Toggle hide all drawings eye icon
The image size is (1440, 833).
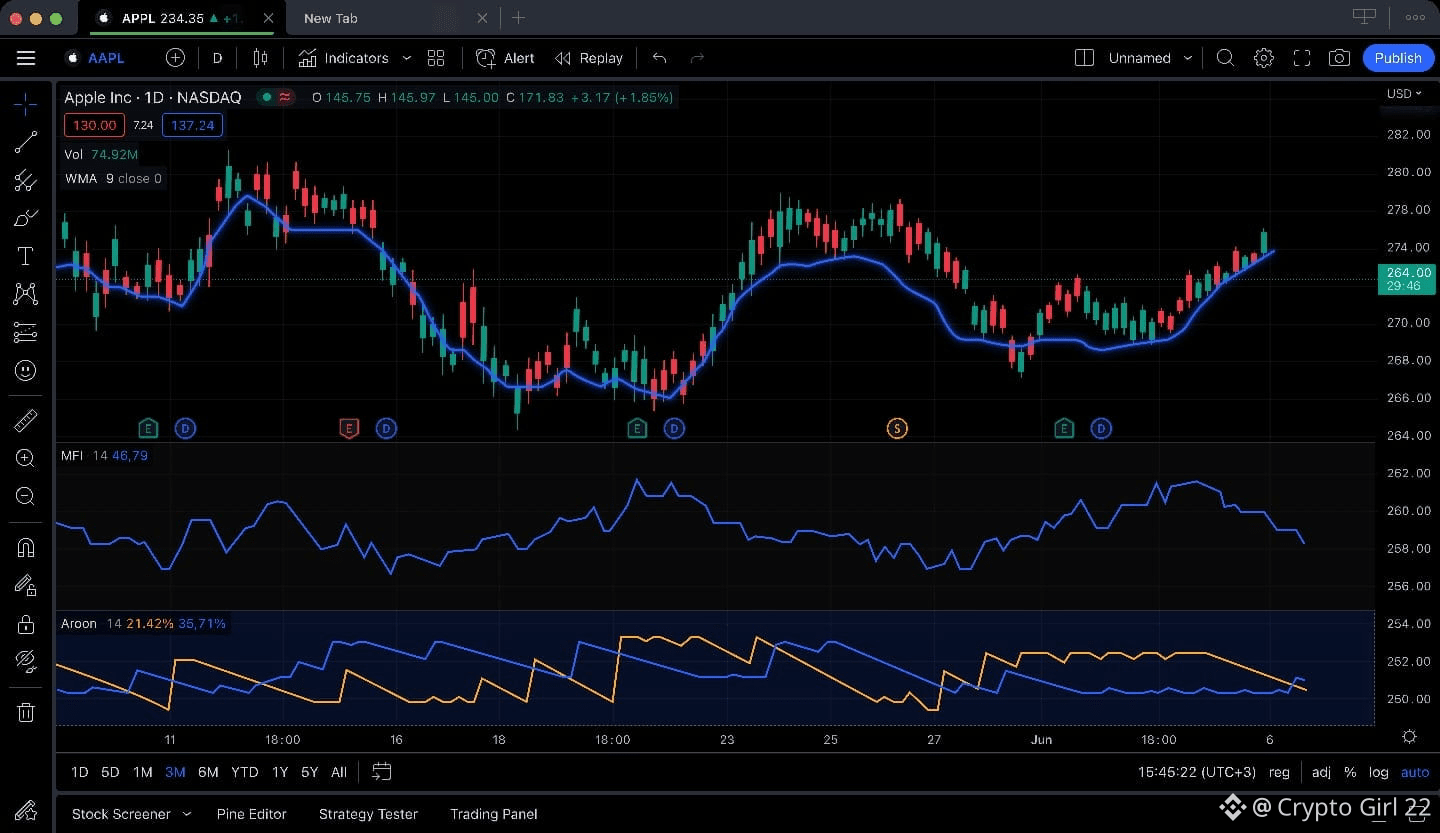(x=26, y=661)
